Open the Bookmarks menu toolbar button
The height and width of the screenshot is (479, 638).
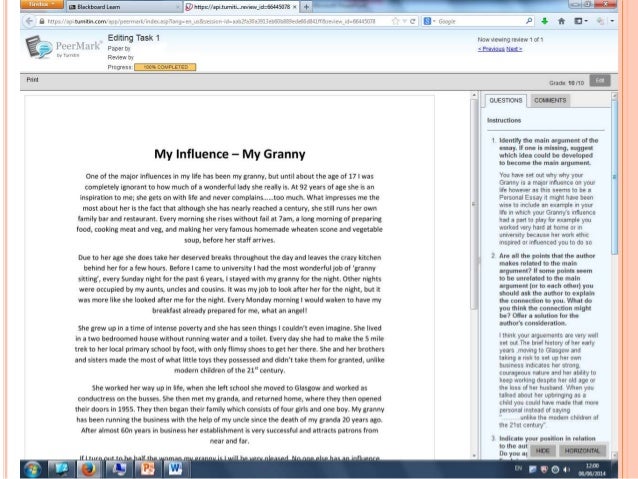click(581, 21)
